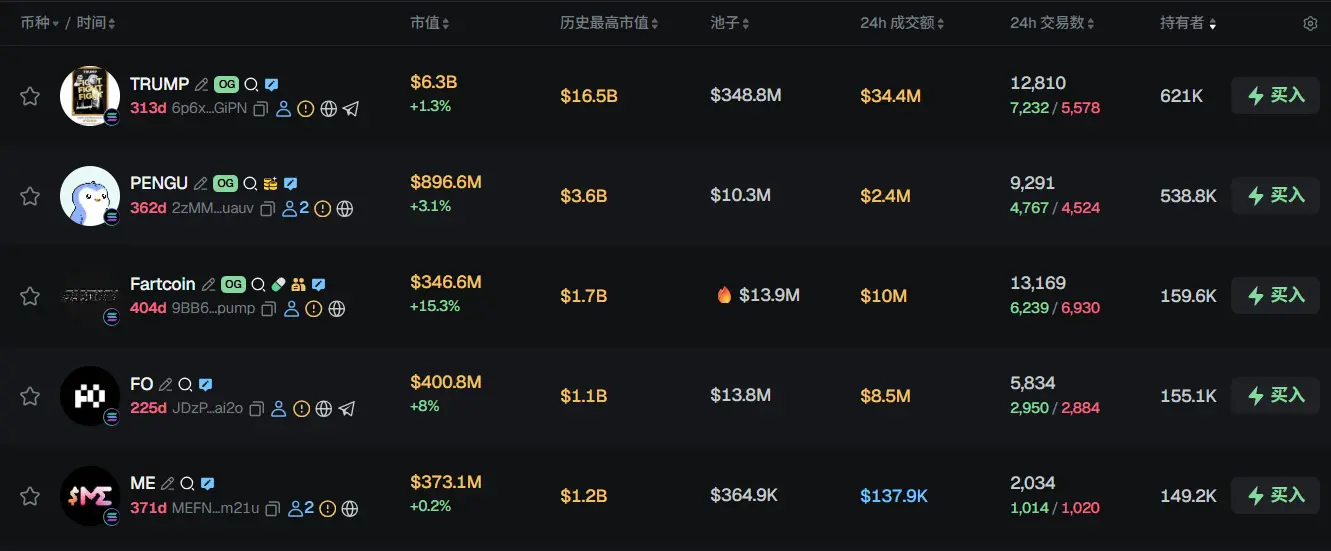Star the Fartcoin token row
The height and width of the screenshot is (551, 1331).
(30, 296)
